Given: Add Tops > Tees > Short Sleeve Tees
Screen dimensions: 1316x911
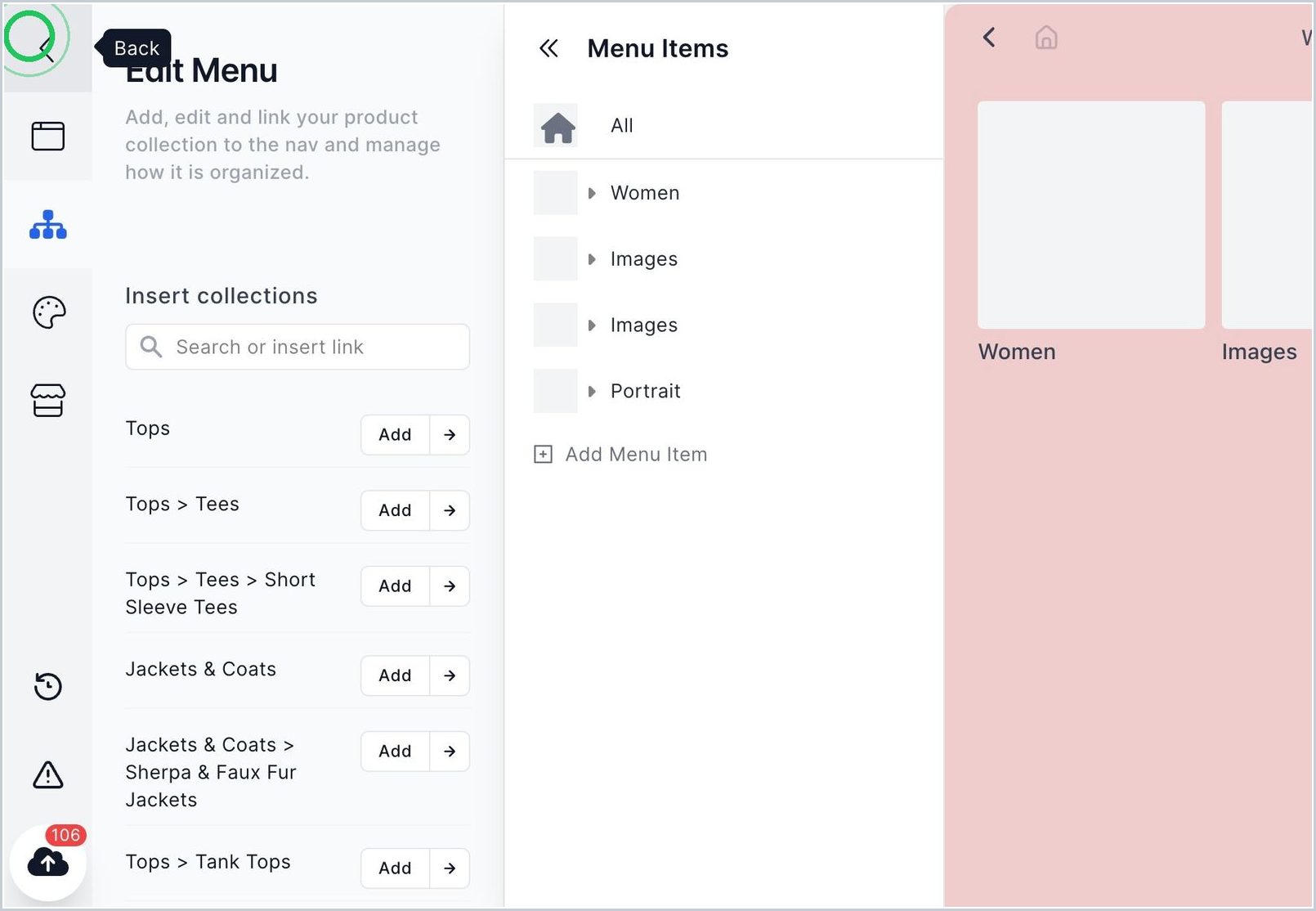Looking at the screenshot, I should click(395, 586).
